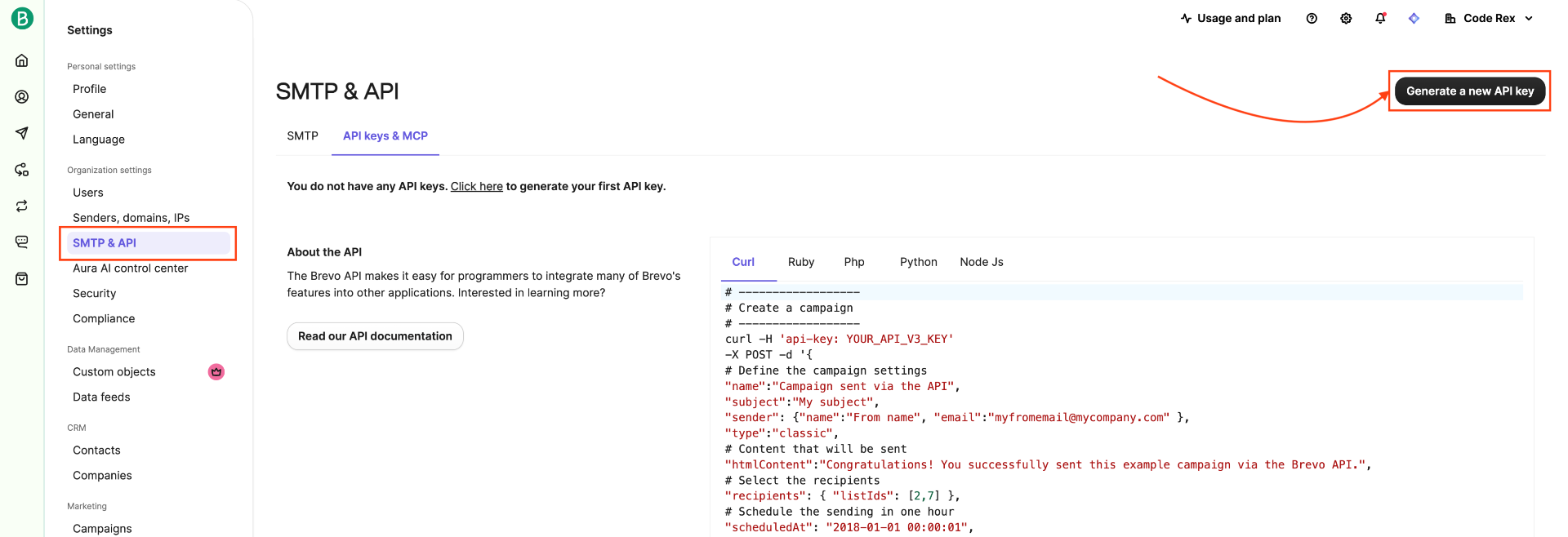Viewport: 1568px width, 537px height.
Task: Open the help question mark icon
Action: click(1312, 19)
